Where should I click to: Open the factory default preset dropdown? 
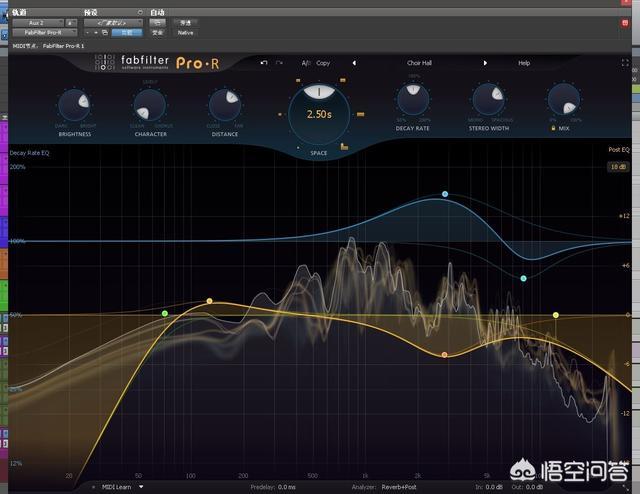coord(113,23)
